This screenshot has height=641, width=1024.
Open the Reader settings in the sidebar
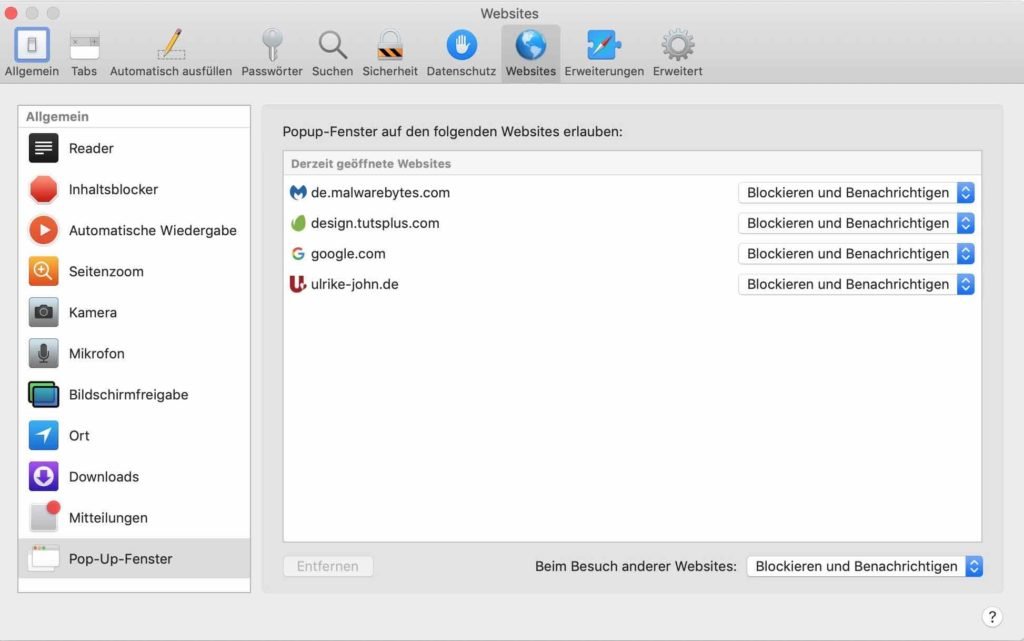click(92, 148)
